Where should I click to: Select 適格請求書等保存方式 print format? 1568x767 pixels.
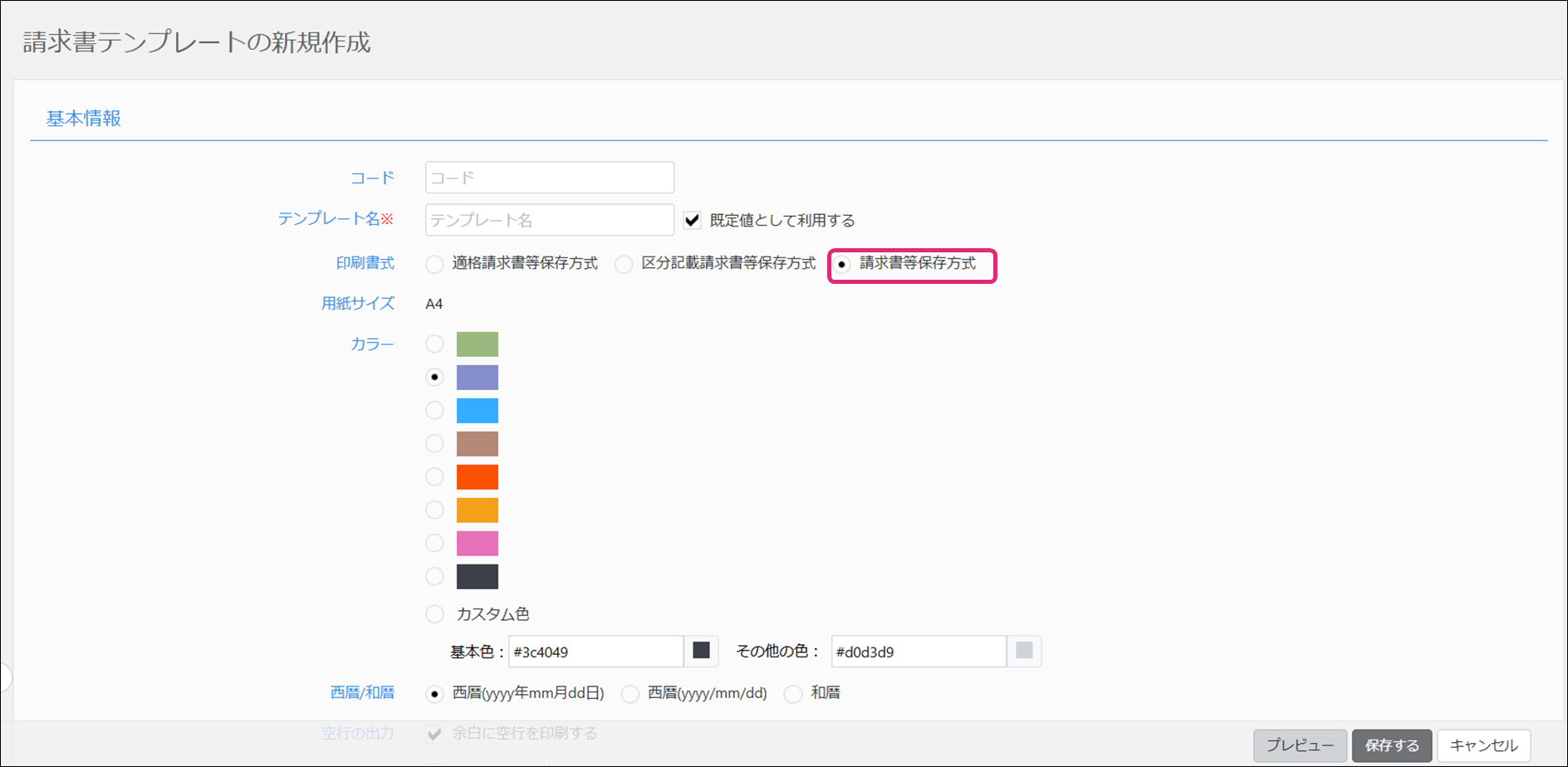pos(434,264)
